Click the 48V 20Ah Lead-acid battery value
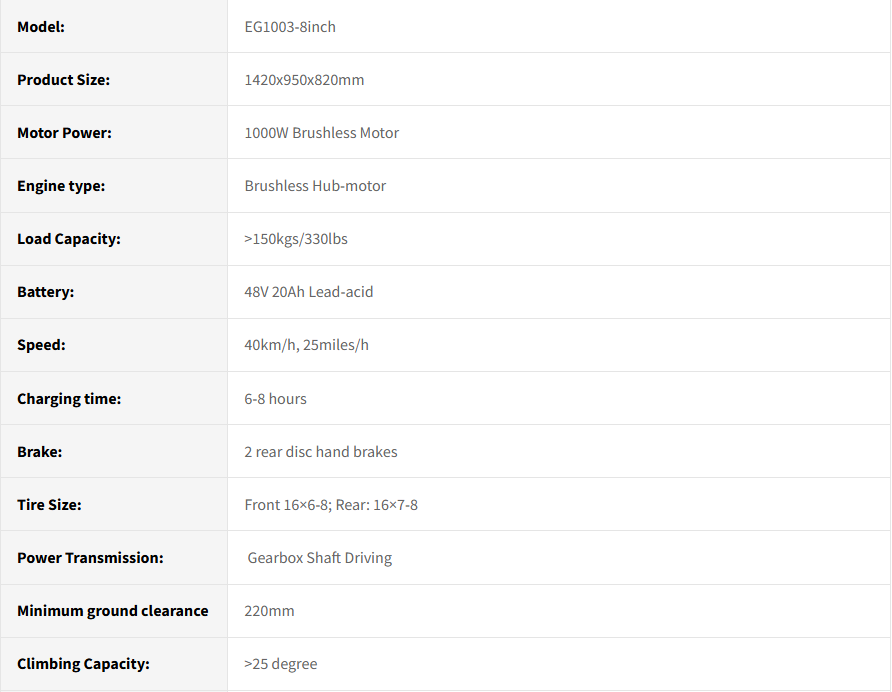The height and width of the screenshot is (692, 892). [x=309, y=292]
